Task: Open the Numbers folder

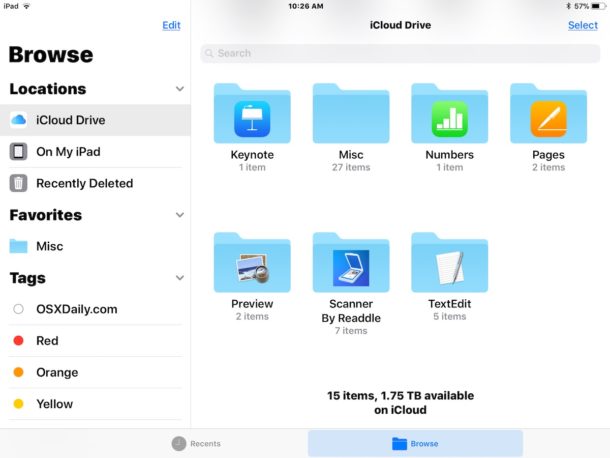Action: (x=449, y=113)
